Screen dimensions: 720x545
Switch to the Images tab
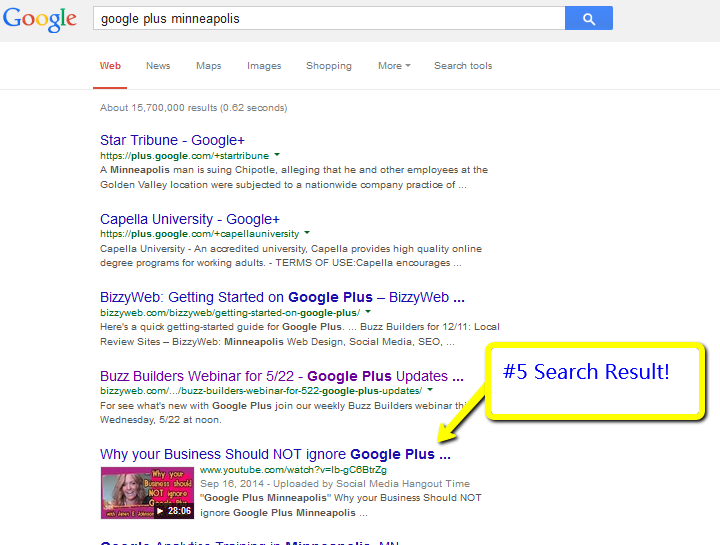click(264, 66)
